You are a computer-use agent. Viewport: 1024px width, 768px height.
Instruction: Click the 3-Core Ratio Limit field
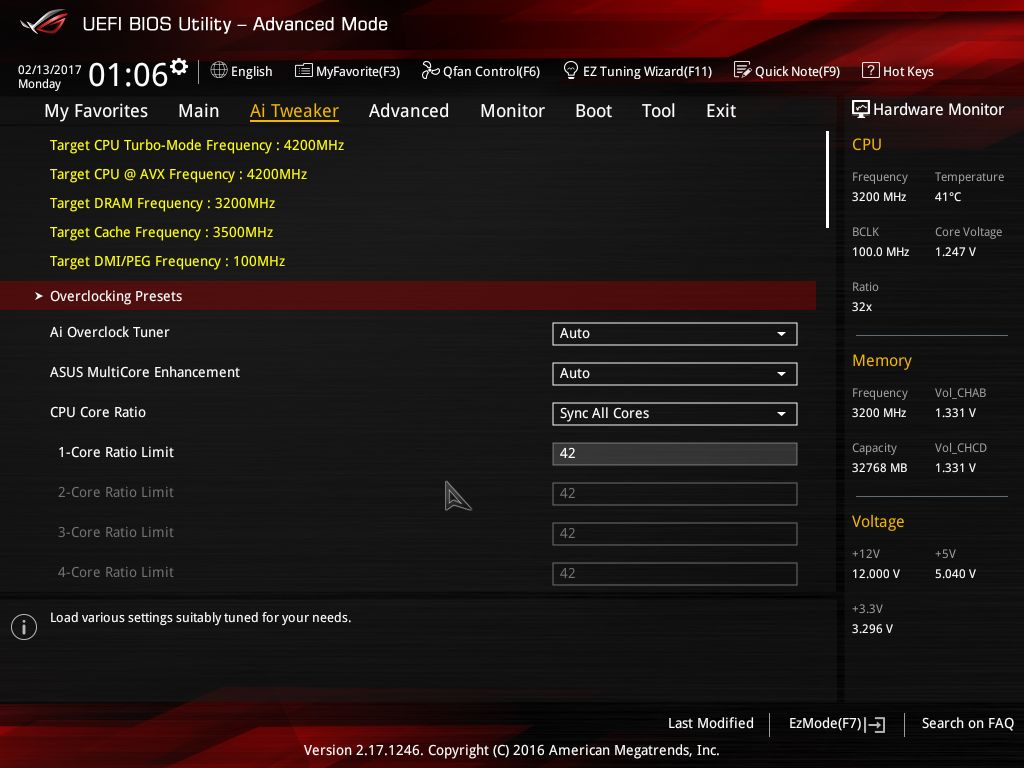674,533
